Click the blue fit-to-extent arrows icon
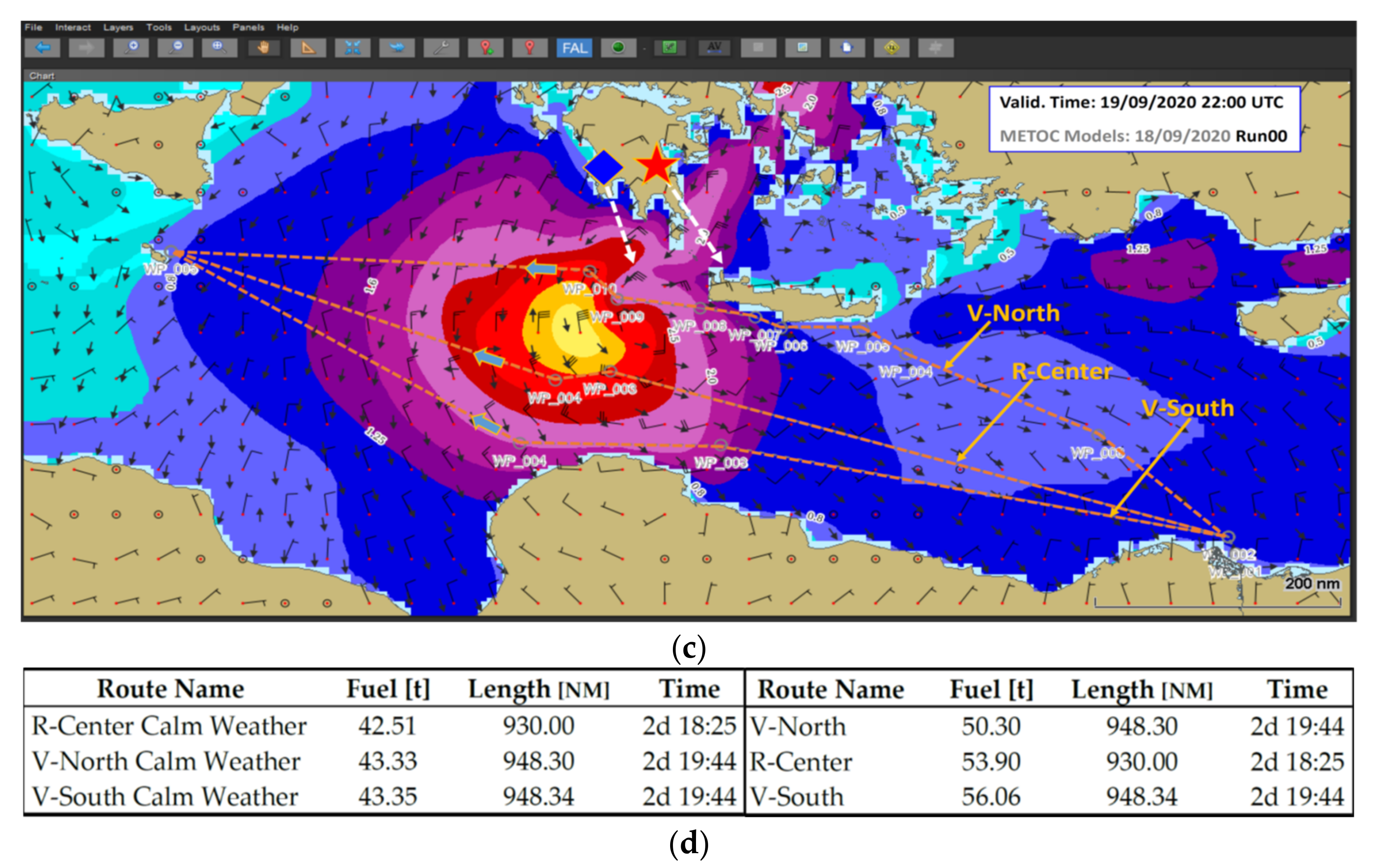Image resolution: width=1383 pixels, height=868 pixels. click(353, 48)
